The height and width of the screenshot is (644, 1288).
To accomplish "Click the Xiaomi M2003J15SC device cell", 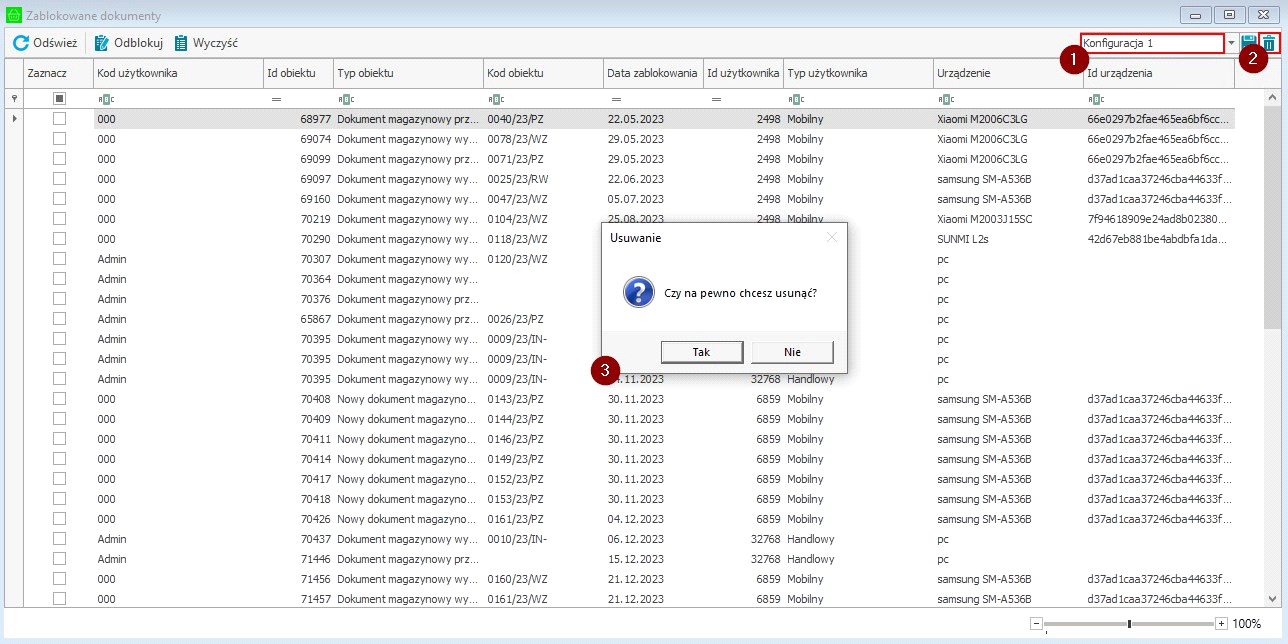I will tap(1008, 218).
